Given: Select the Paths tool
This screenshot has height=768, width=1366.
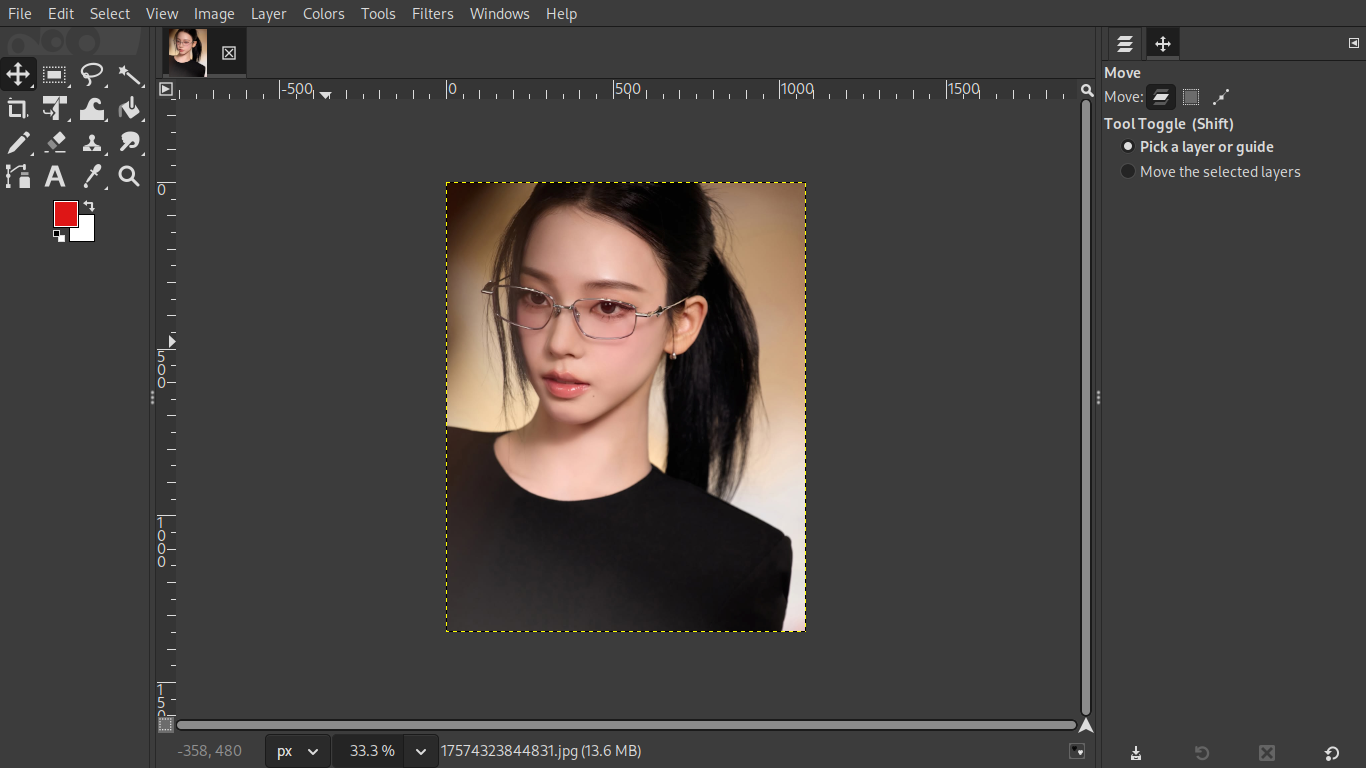Looking at the screenshot, I should click(x=18, y=177).
